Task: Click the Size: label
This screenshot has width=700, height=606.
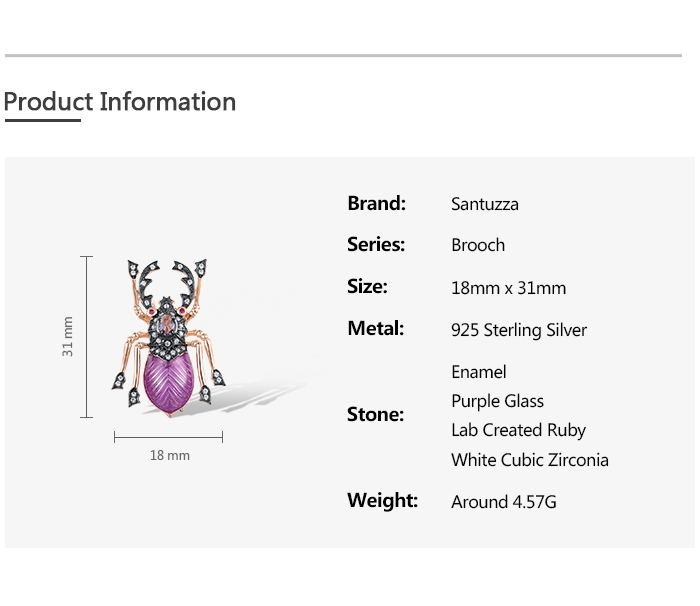Action: tap(367, 286)
